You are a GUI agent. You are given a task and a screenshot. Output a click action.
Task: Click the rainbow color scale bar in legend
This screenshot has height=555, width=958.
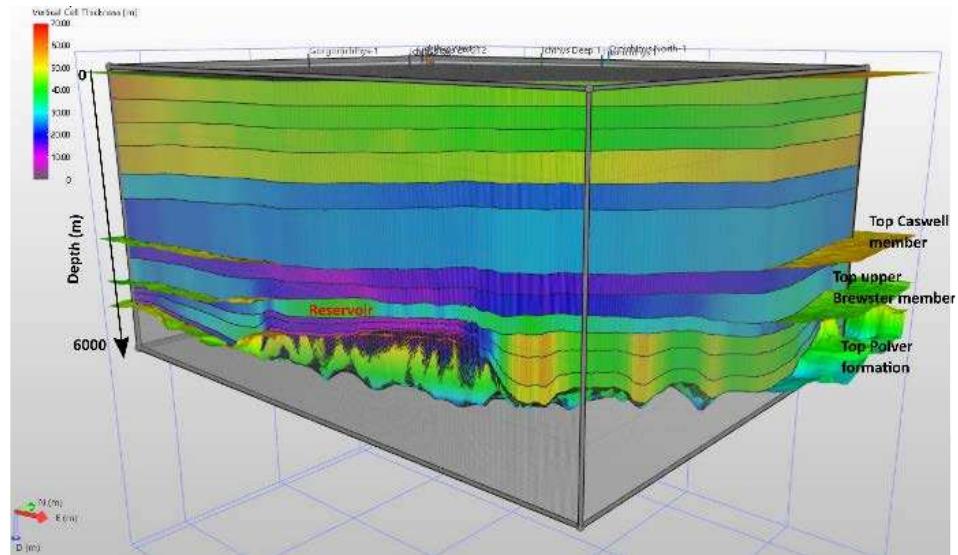coord(40,101)
